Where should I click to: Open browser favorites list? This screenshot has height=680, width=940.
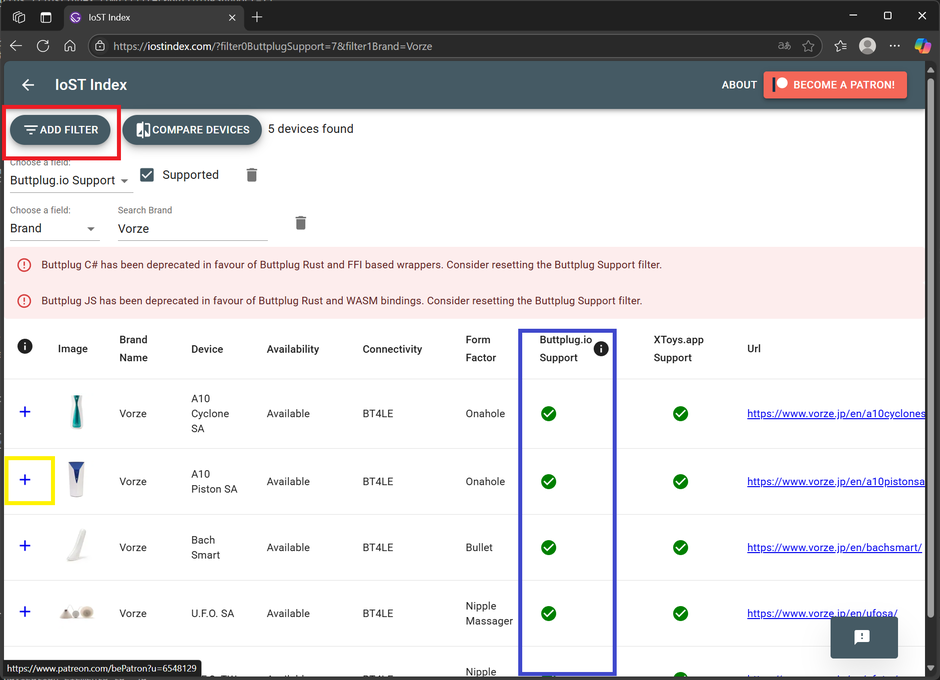point(840,46)
